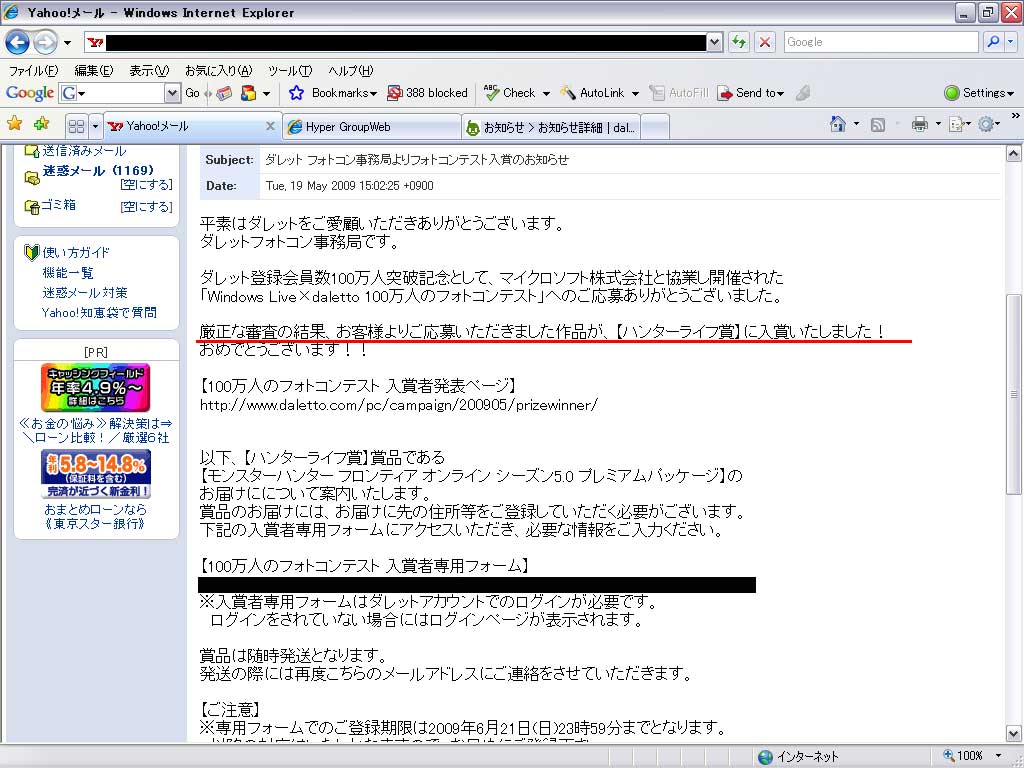Viewport: 1024px width, 768px height.
Task: Open the ゴミ箱 folder
Action: click(58, 205)
